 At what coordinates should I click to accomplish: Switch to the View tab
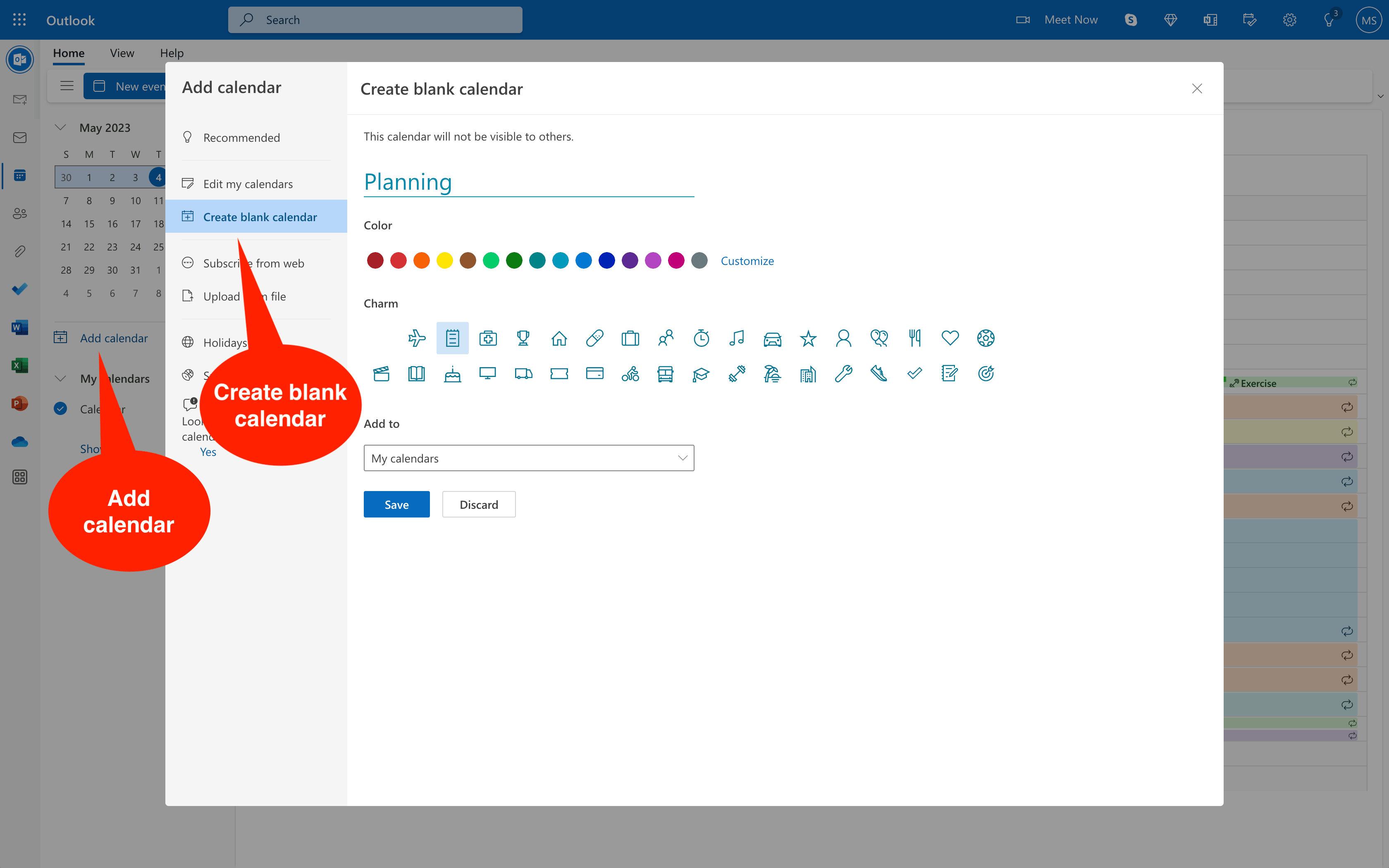point(122,53)
